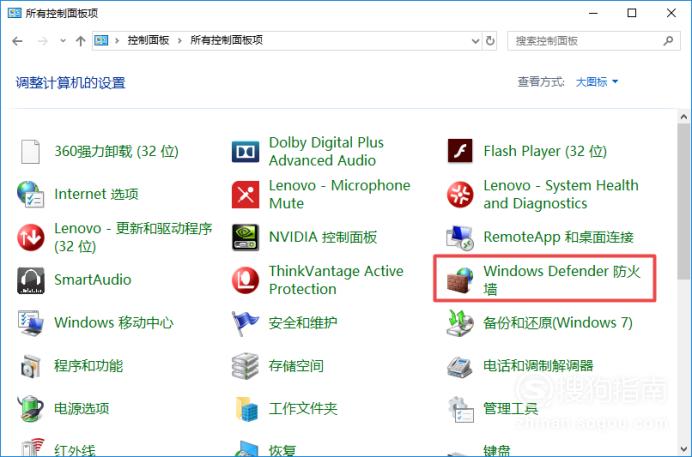The image size is (692, 457).
Task: Open recent locations dropdown arrow
Action: tap(63, 41)
